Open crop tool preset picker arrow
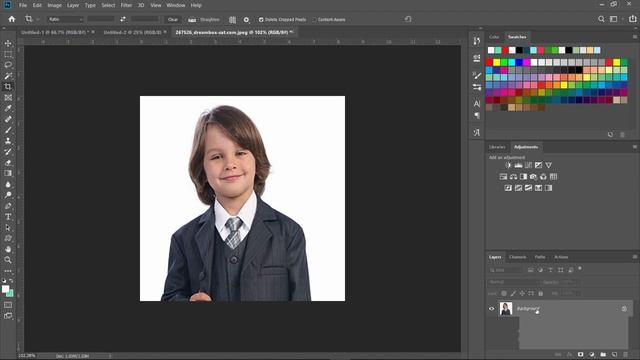Image resolution: width=640 pixels, height=360 pixels. pyautogui.click(x=38, y=19)
